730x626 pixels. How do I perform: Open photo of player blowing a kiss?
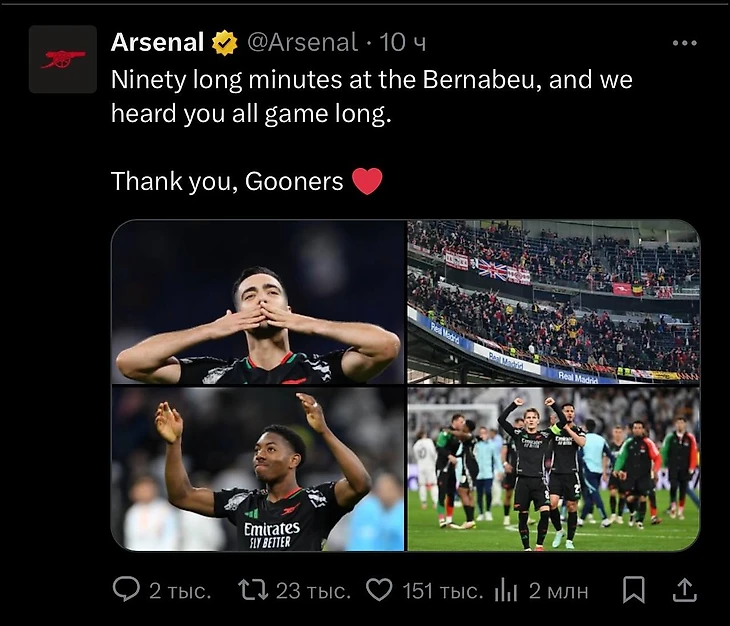pyautogui.click(x=258, y=302)
